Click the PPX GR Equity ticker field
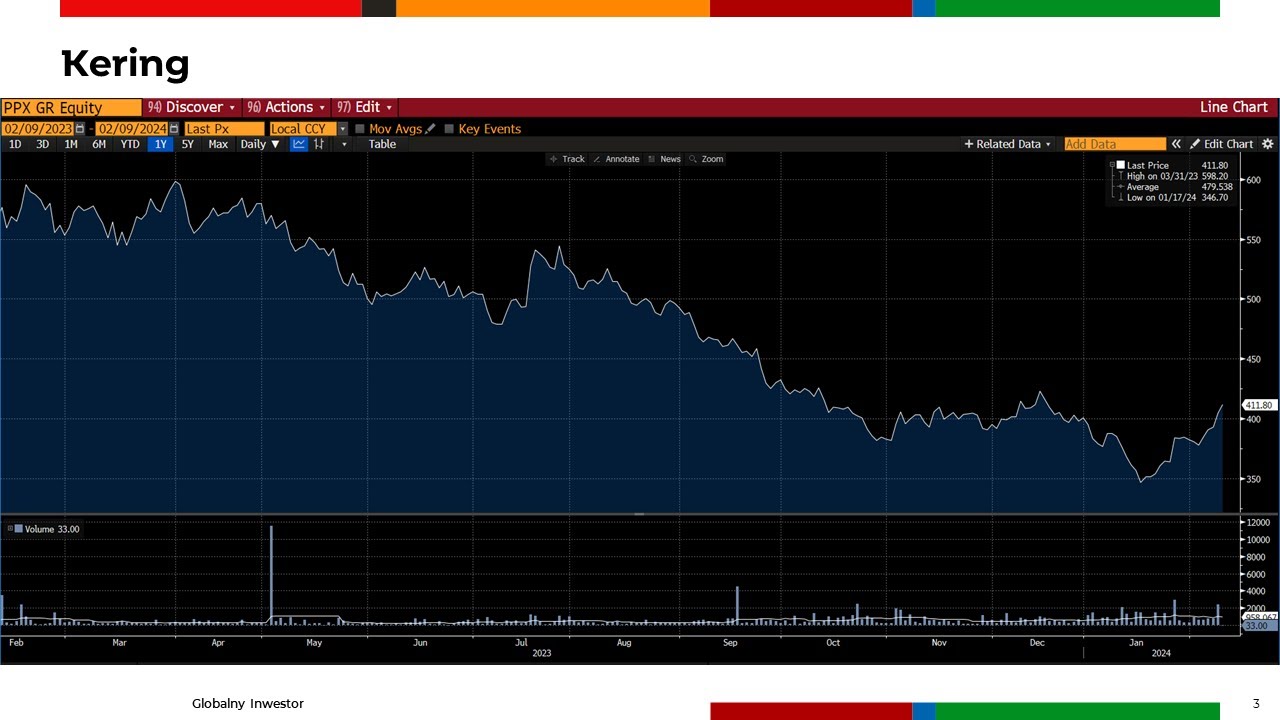Image resolution: width=1280 pixels, height=720 pixels. click(x=72, y=107)
